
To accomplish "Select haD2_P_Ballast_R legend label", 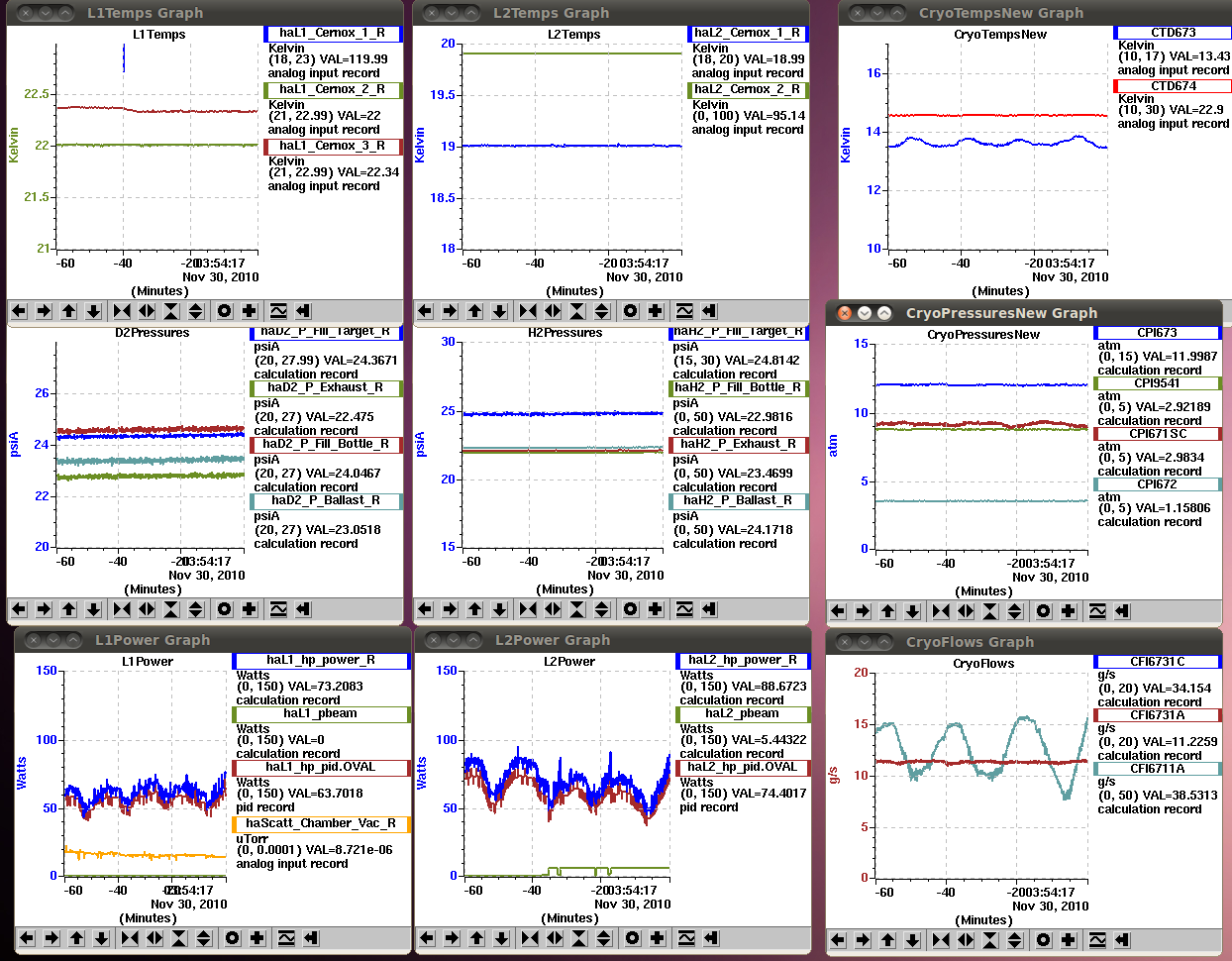I will (327, 501).
